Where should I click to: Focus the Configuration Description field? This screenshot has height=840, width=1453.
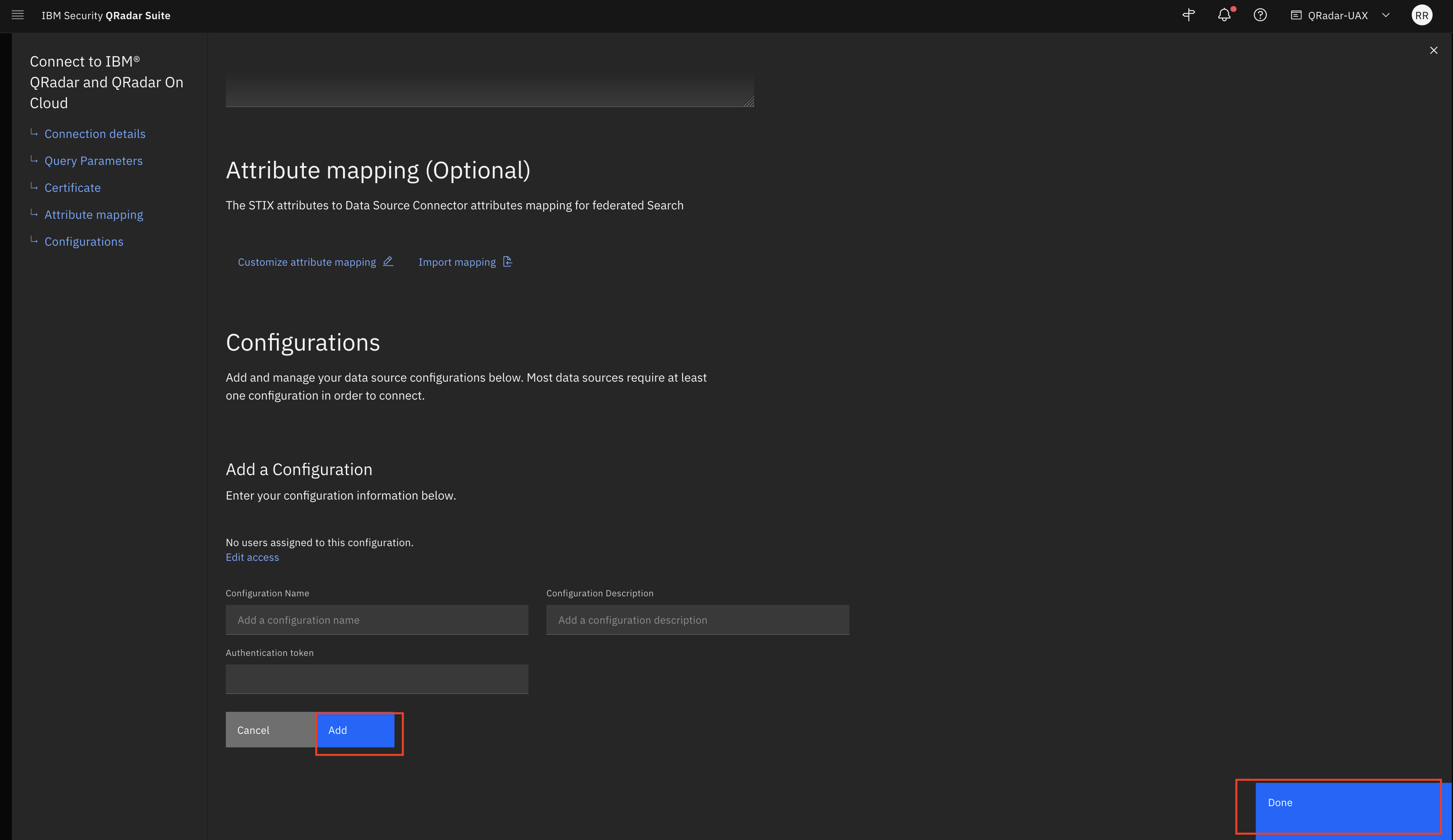698,620
